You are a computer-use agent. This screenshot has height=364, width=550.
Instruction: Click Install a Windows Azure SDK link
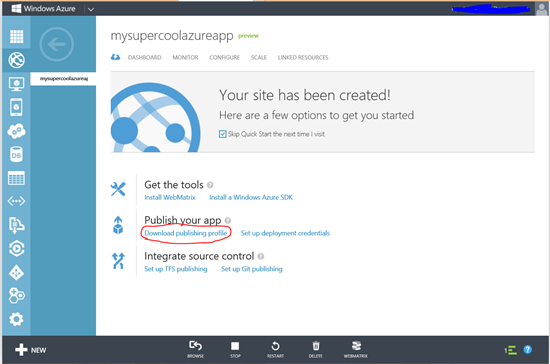pos(251,197)
